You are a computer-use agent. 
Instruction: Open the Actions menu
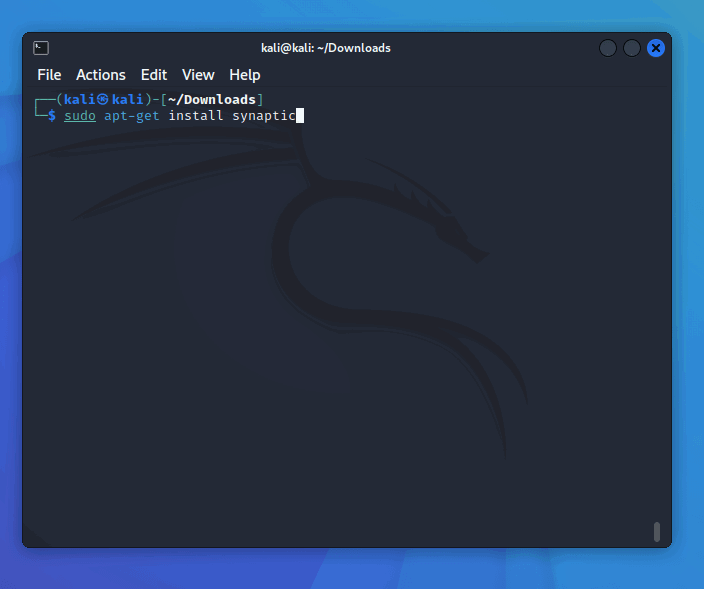[x=101, y=75]
